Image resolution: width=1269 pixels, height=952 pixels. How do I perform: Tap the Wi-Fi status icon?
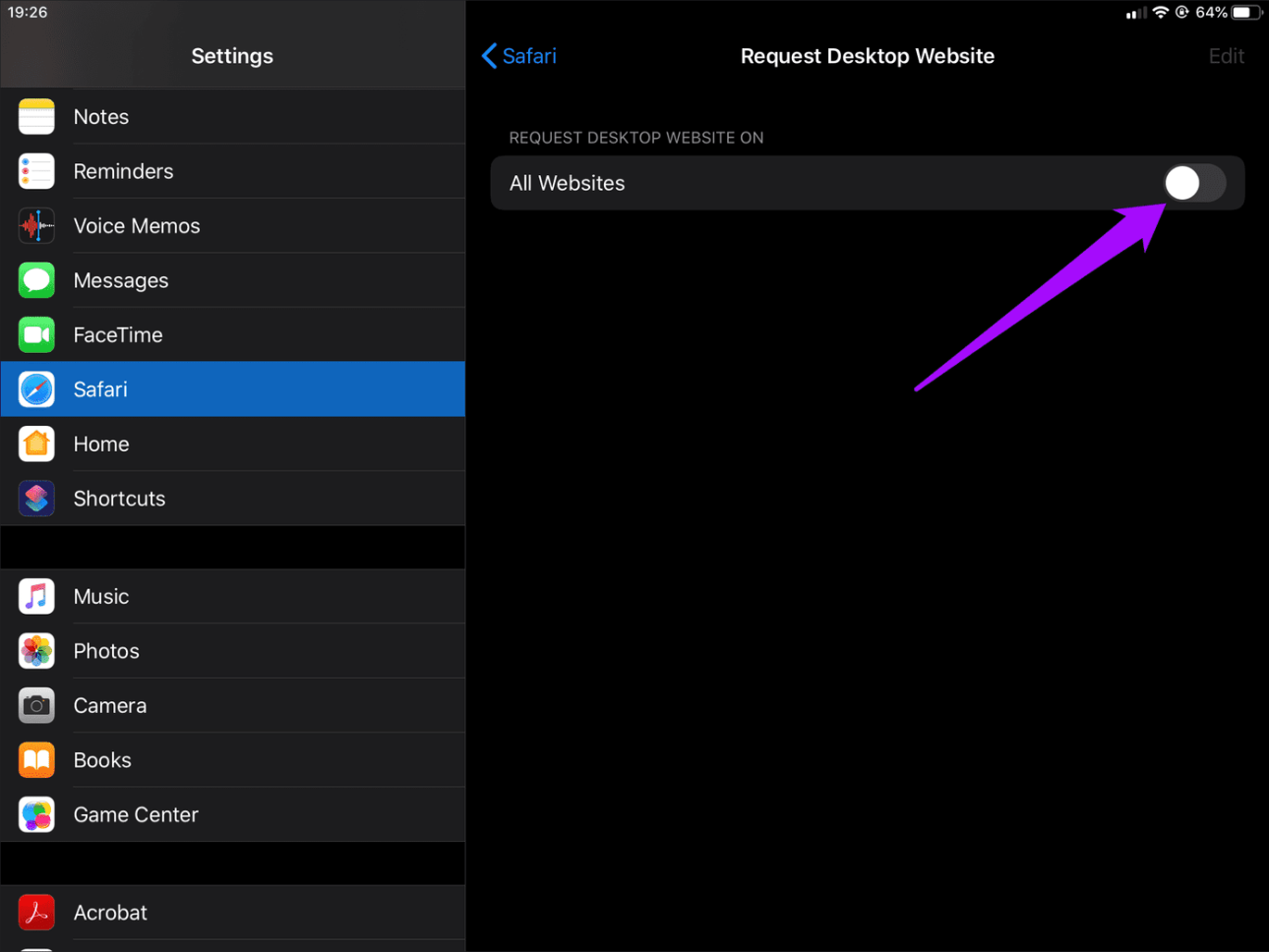point(1161,13)
